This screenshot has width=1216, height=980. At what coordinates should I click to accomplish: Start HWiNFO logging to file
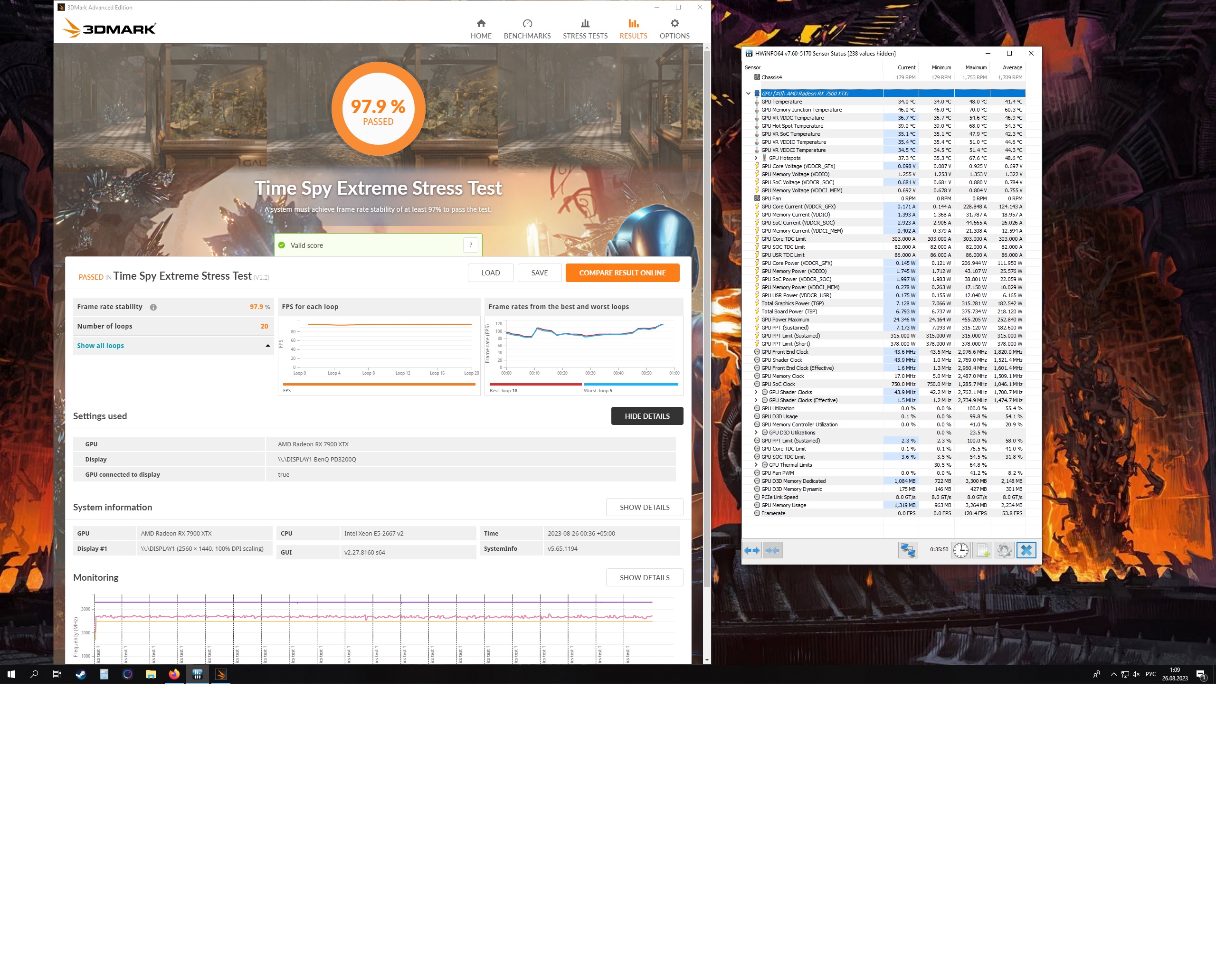(x=983, y=550)
